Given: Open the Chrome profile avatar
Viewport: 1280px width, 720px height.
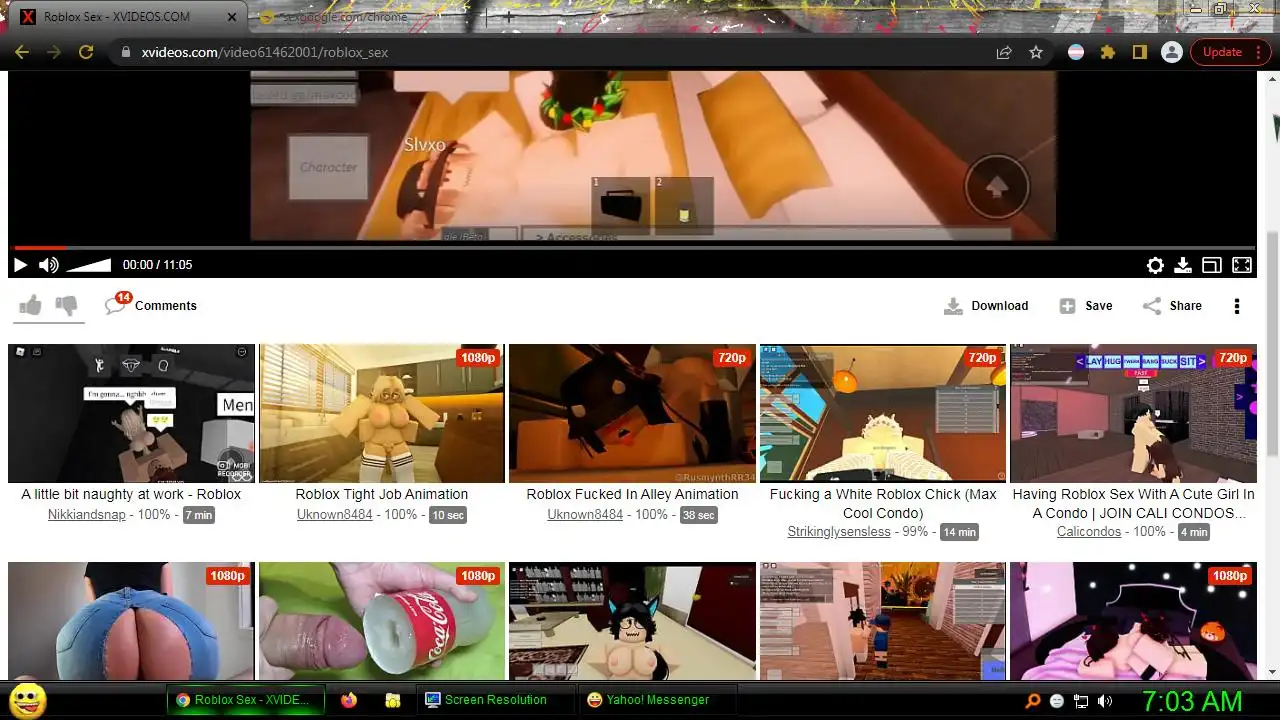Looking at the screenshot, I should 1171,52.
